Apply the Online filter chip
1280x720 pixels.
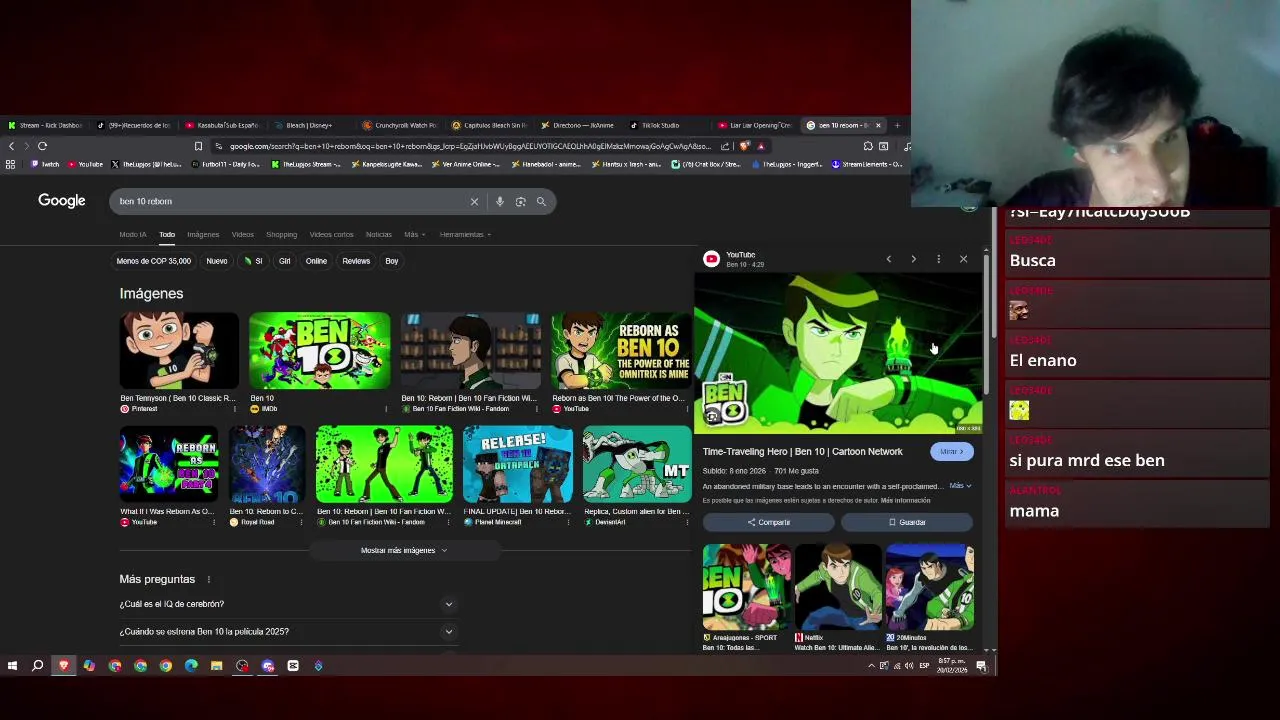click(316, 261)
